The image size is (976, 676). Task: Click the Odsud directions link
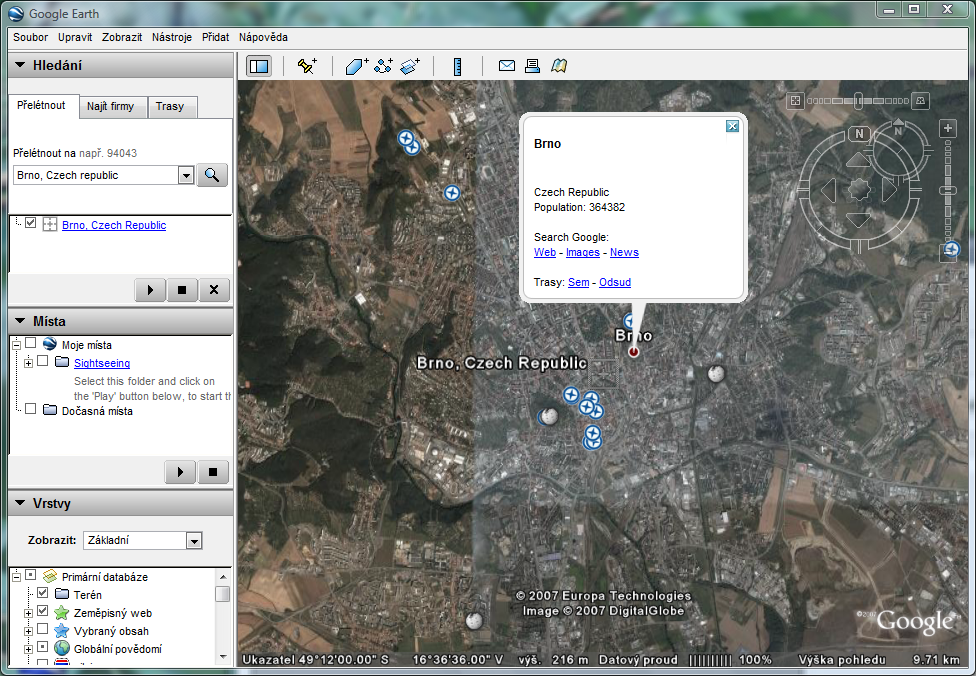point(615,282)
